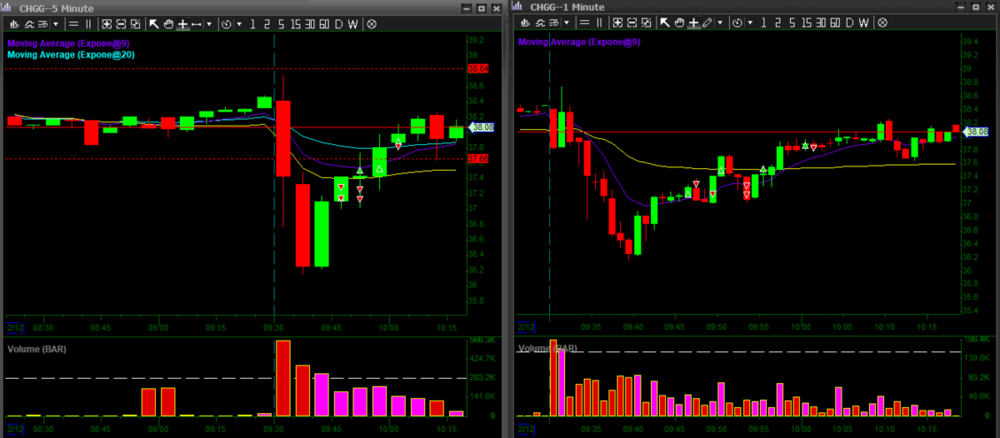Click Volume (BAR) label in 5 Minute chart
The height and width of the screenshot is (438, 1000).
click(35, 349)
